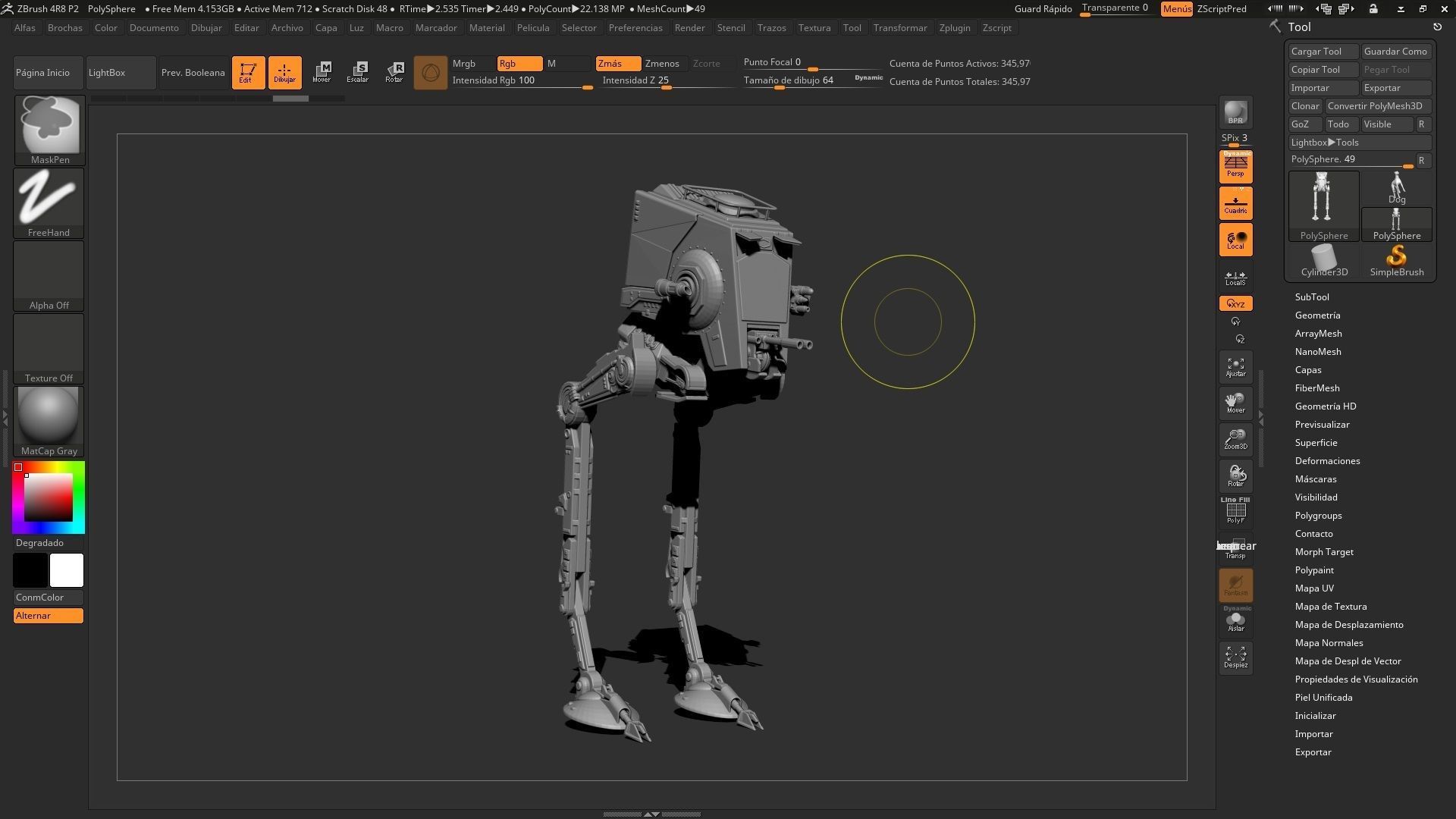The width and height of the screenshot is (1456, 819).
Task: Click the Zoom3D navigation icon
Action: coord(1235,440)
